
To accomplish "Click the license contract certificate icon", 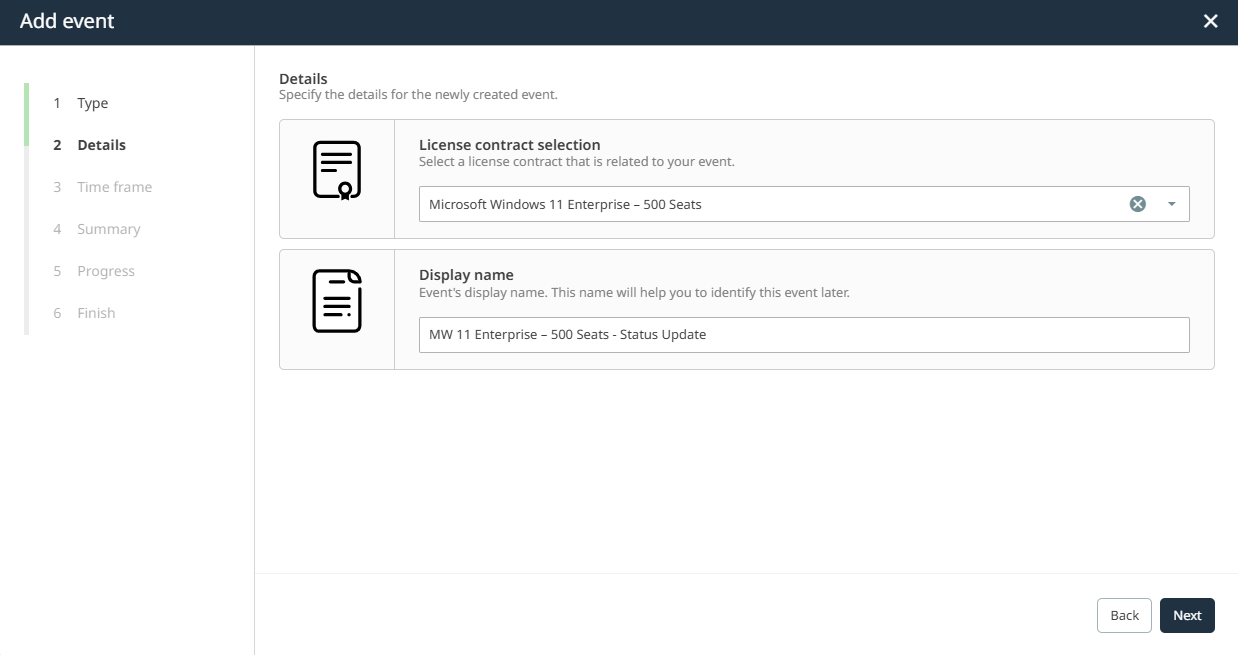I will pyautogui.click(x=337, y=170).
